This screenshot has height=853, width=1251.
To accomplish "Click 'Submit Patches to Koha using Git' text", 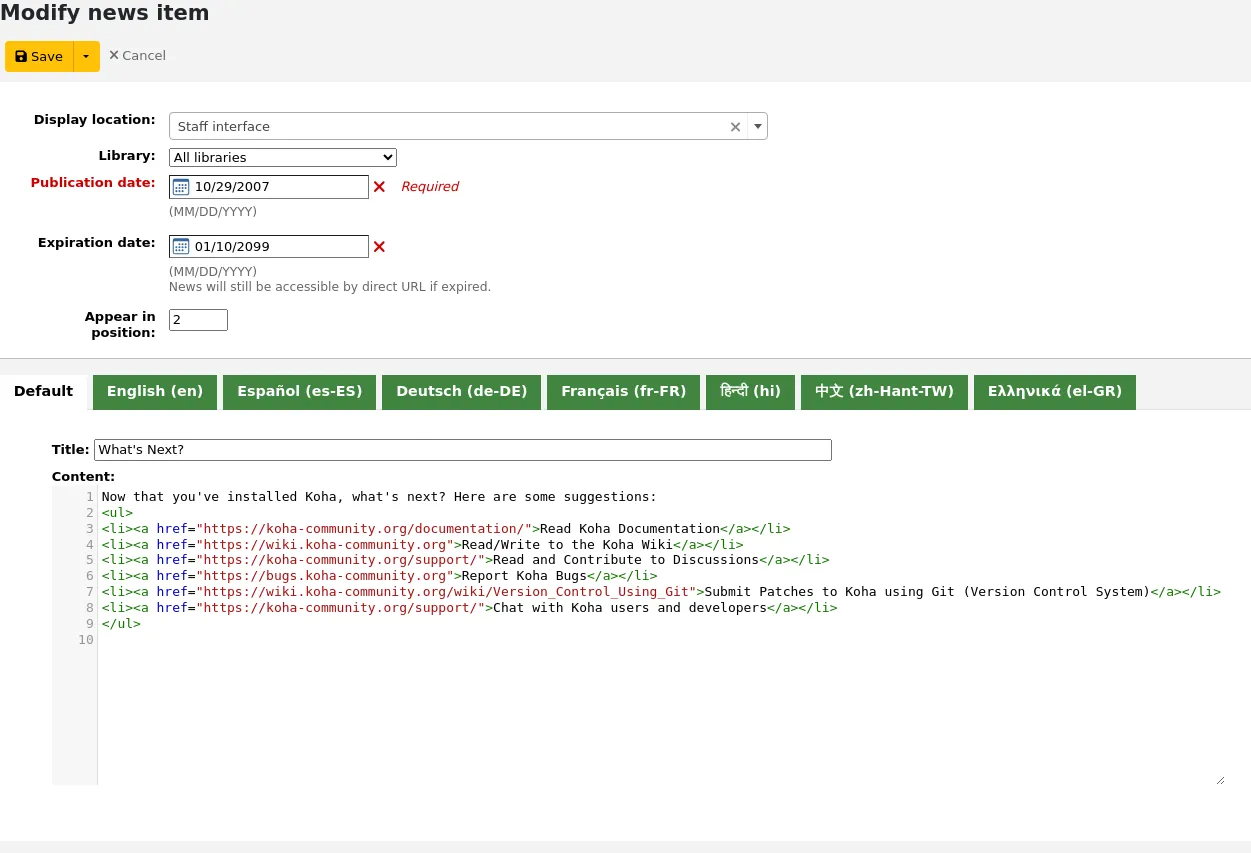I will 830,592.
